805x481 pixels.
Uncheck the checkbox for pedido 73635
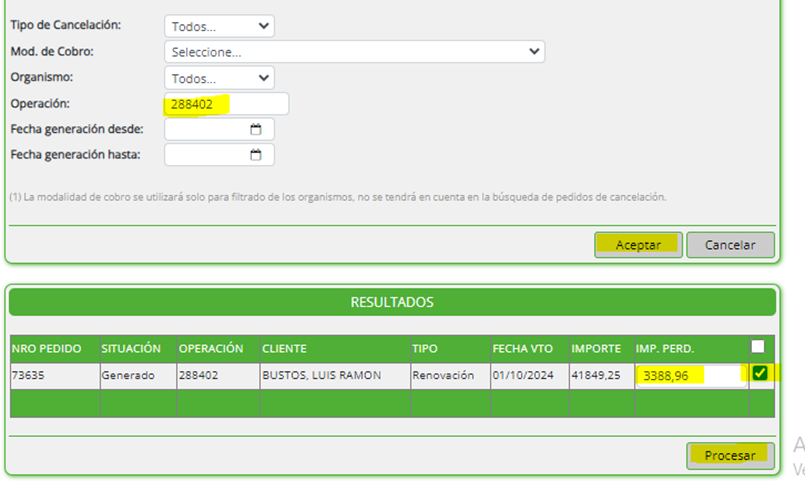[x=760, y=374]
